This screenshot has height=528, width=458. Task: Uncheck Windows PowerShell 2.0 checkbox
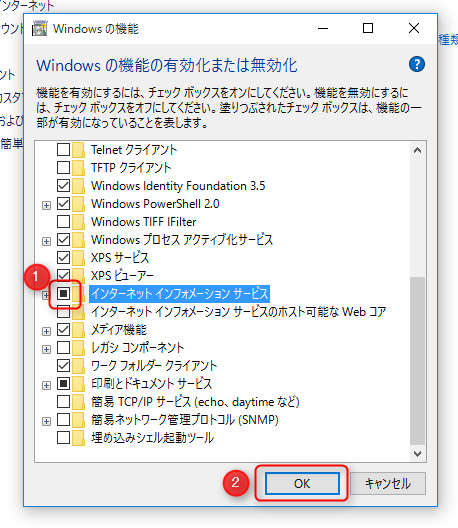coord(63,203)
